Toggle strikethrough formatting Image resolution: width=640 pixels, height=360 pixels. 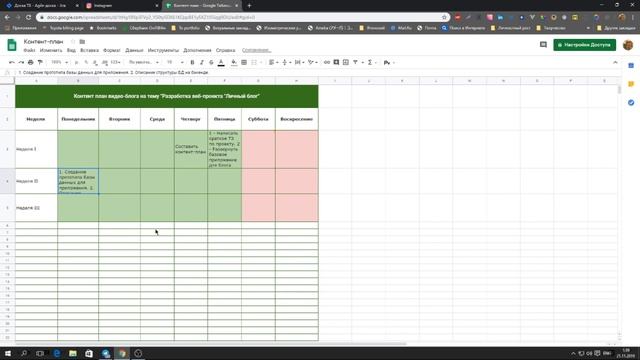(211, 62)
